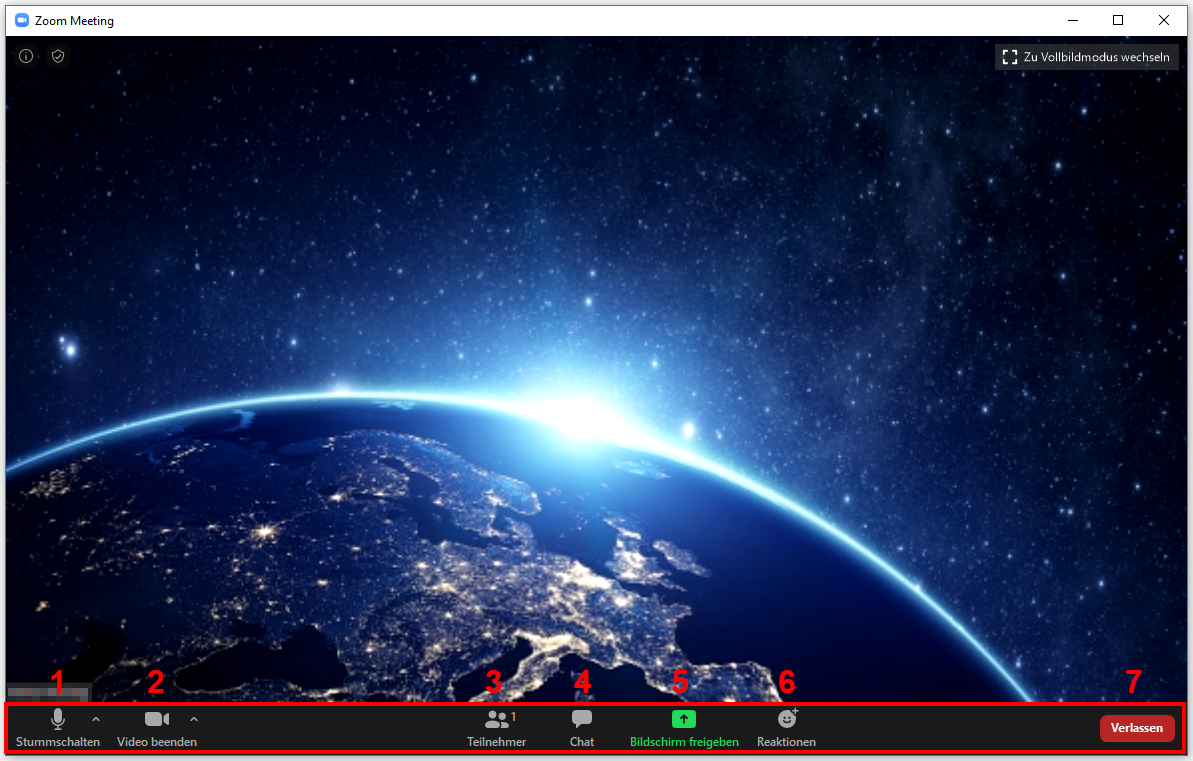Click the green Bildschirm freigeben icon
1193x761 pixels.
coord(683,719)
